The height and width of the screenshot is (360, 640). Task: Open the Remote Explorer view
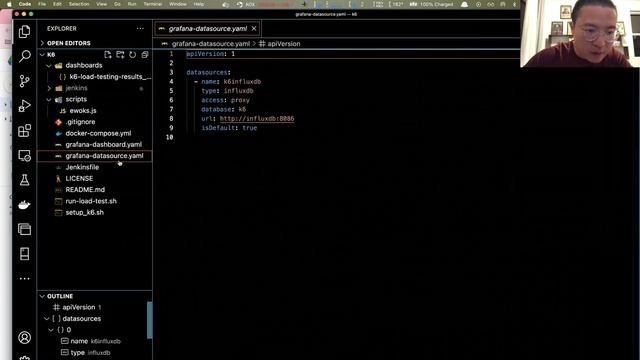(x=24, y=156)
